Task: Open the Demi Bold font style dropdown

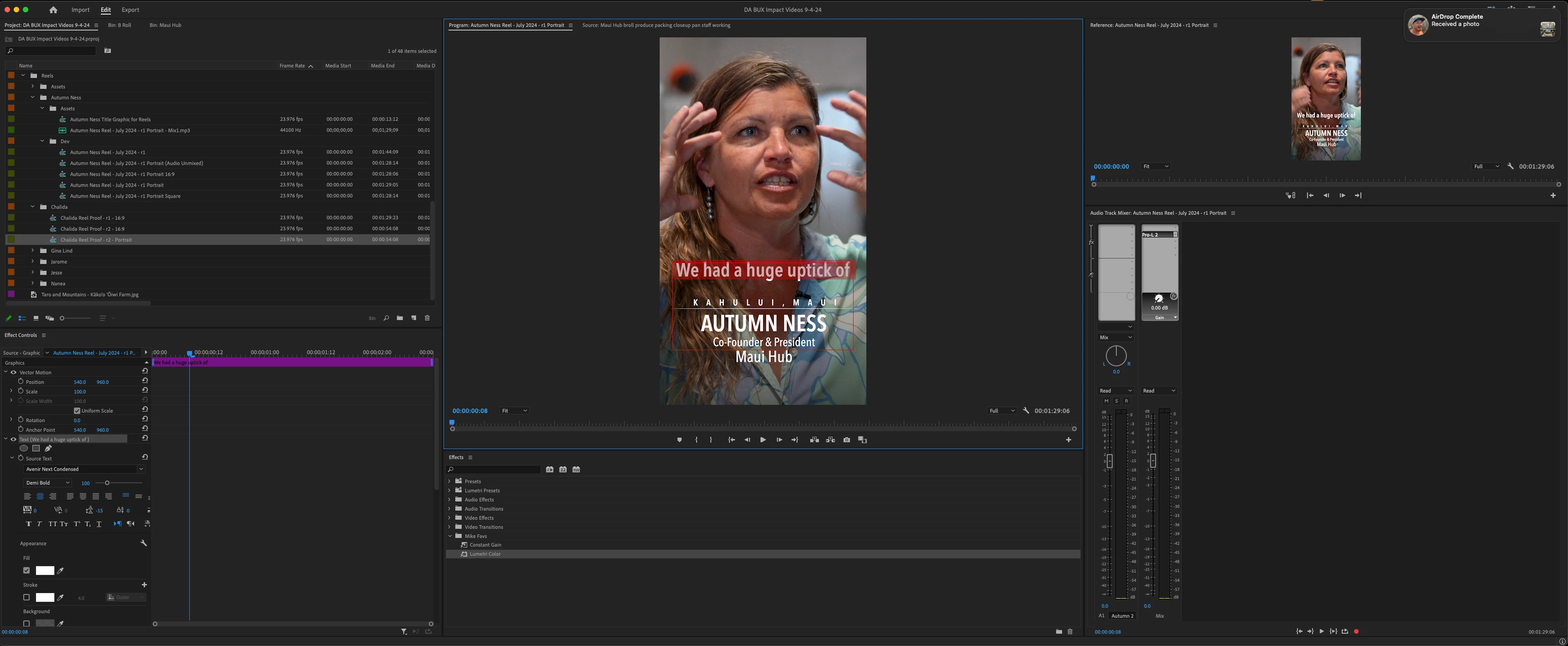Action: [x=47, y=483]
